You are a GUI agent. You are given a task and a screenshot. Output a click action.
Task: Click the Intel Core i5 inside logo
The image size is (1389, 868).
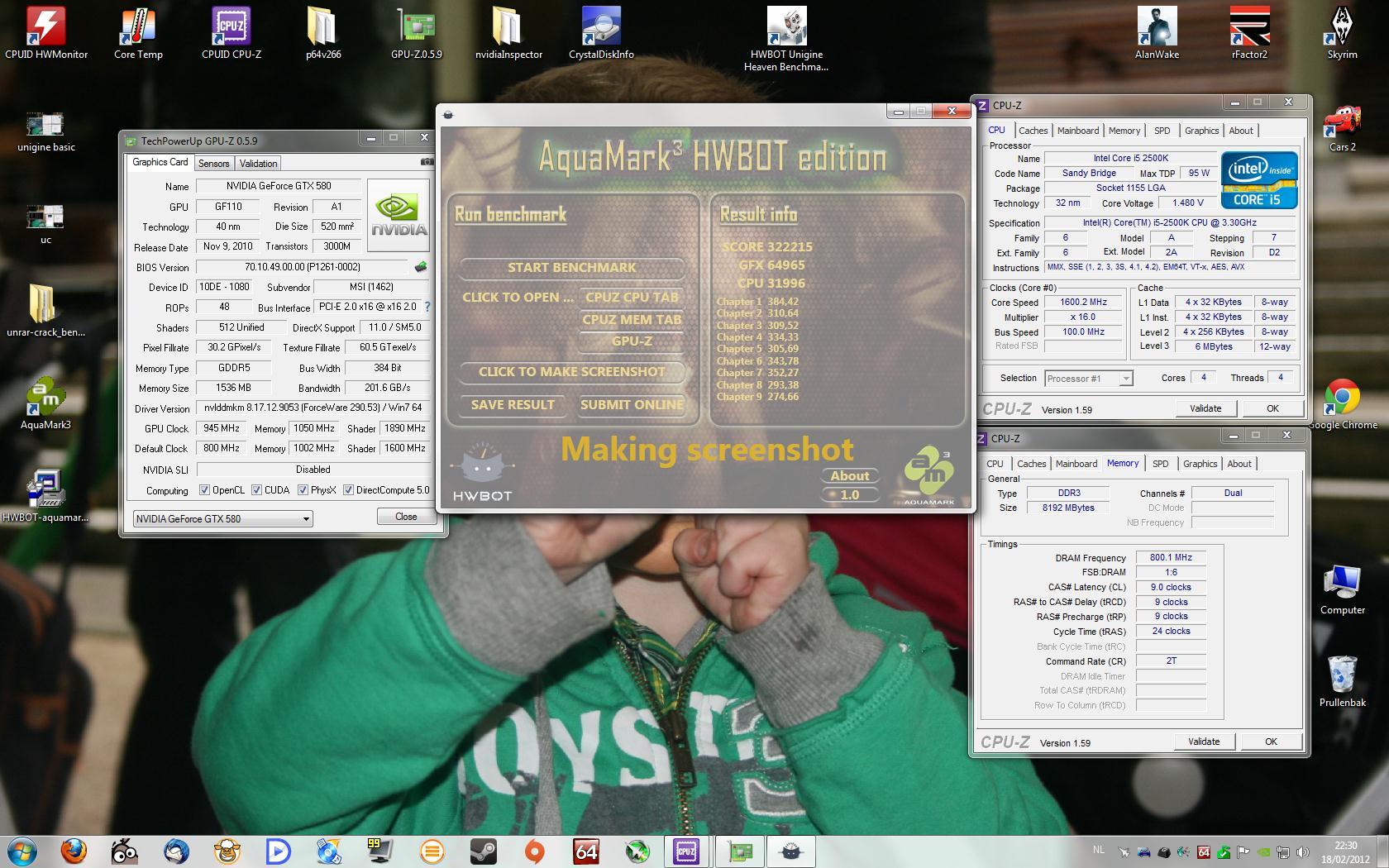[1259, 179]
